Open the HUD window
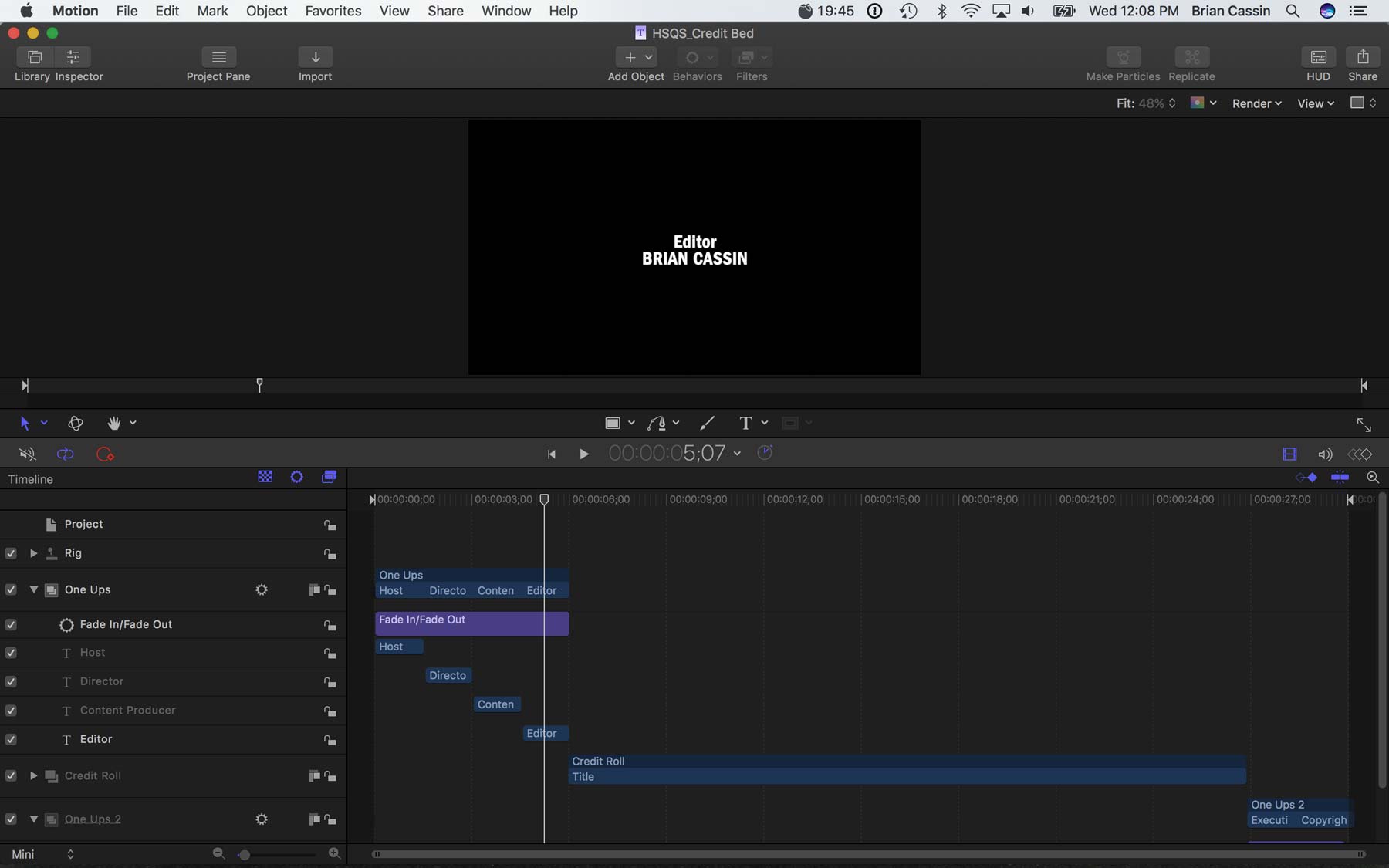 click(1318, 57)
